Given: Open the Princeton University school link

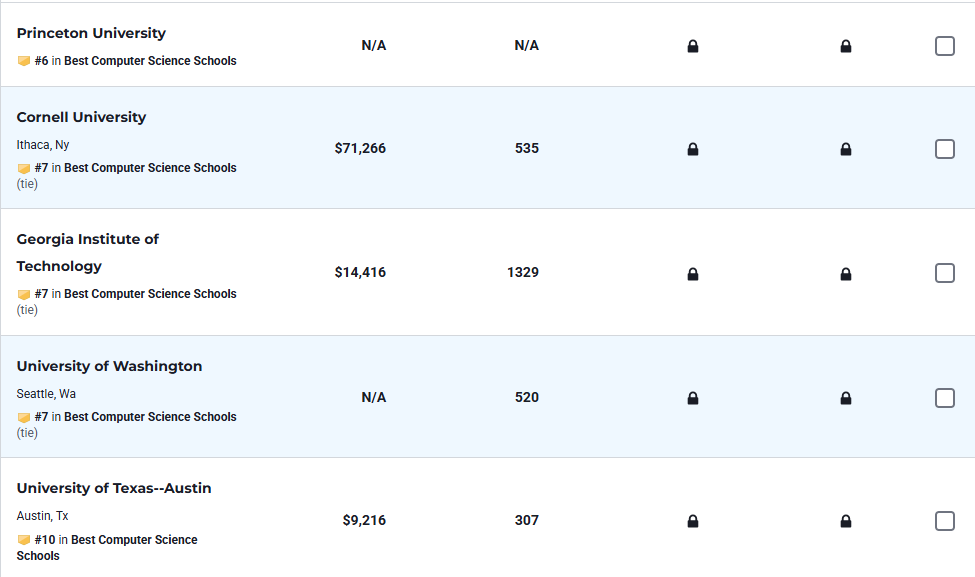Looking at the screenshot, I should (91, 33).
